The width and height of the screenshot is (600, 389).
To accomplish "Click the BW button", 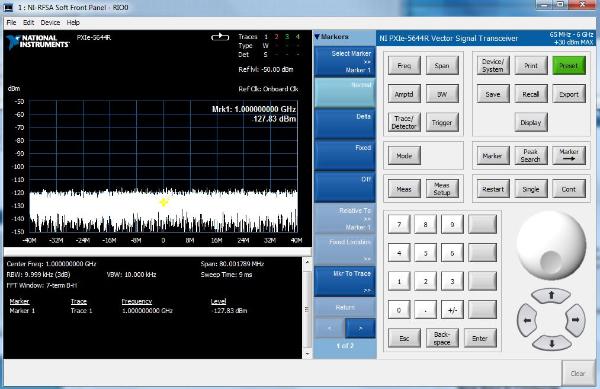I will pos(442,94).
